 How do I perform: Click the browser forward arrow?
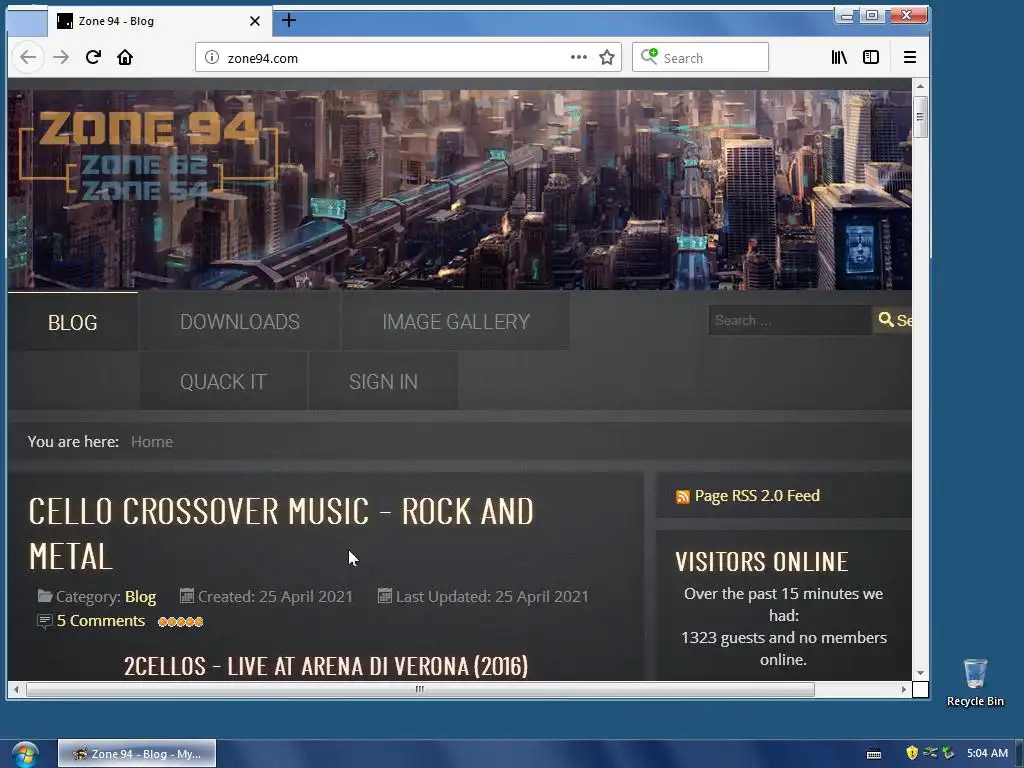[61, 57]
